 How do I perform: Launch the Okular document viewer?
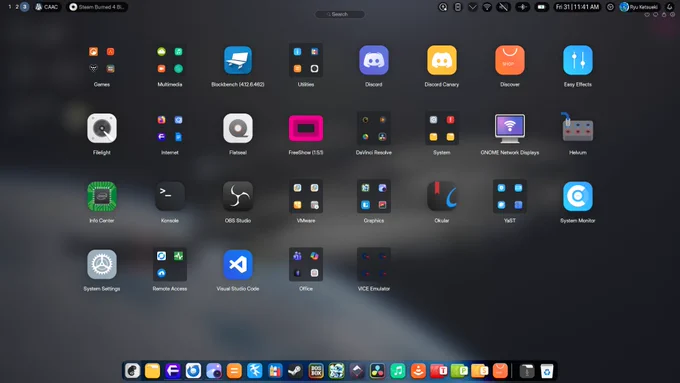tap(441, 196)
